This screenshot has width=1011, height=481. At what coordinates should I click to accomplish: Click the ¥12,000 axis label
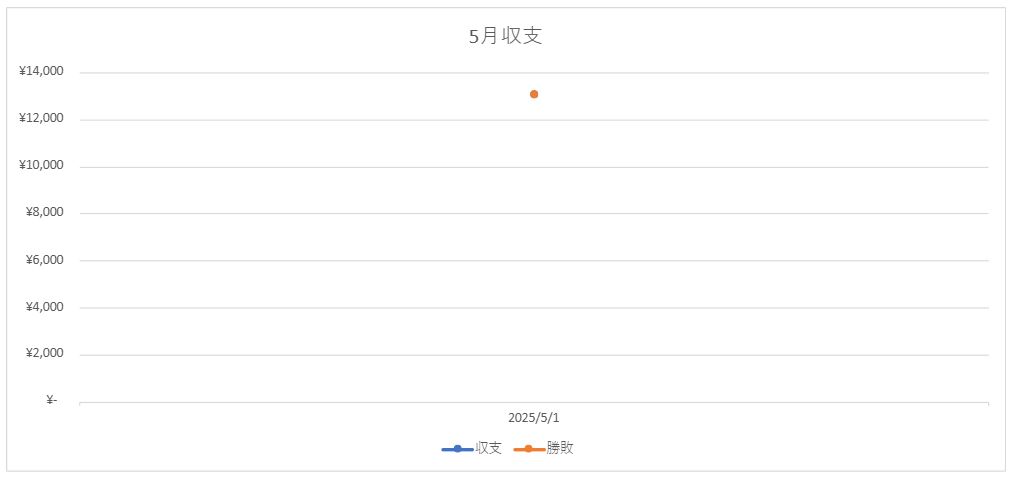[41, 119]
